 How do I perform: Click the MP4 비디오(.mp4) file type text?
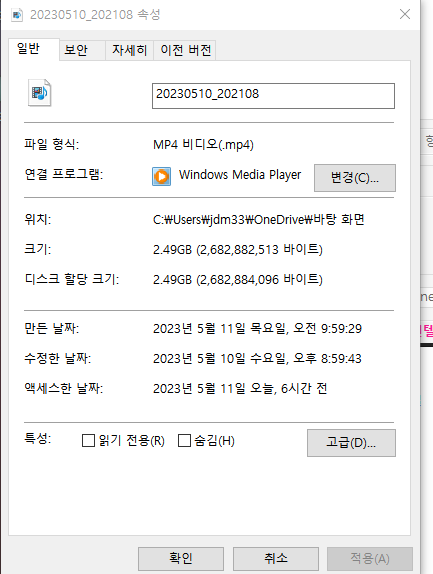tap(203, 145)
